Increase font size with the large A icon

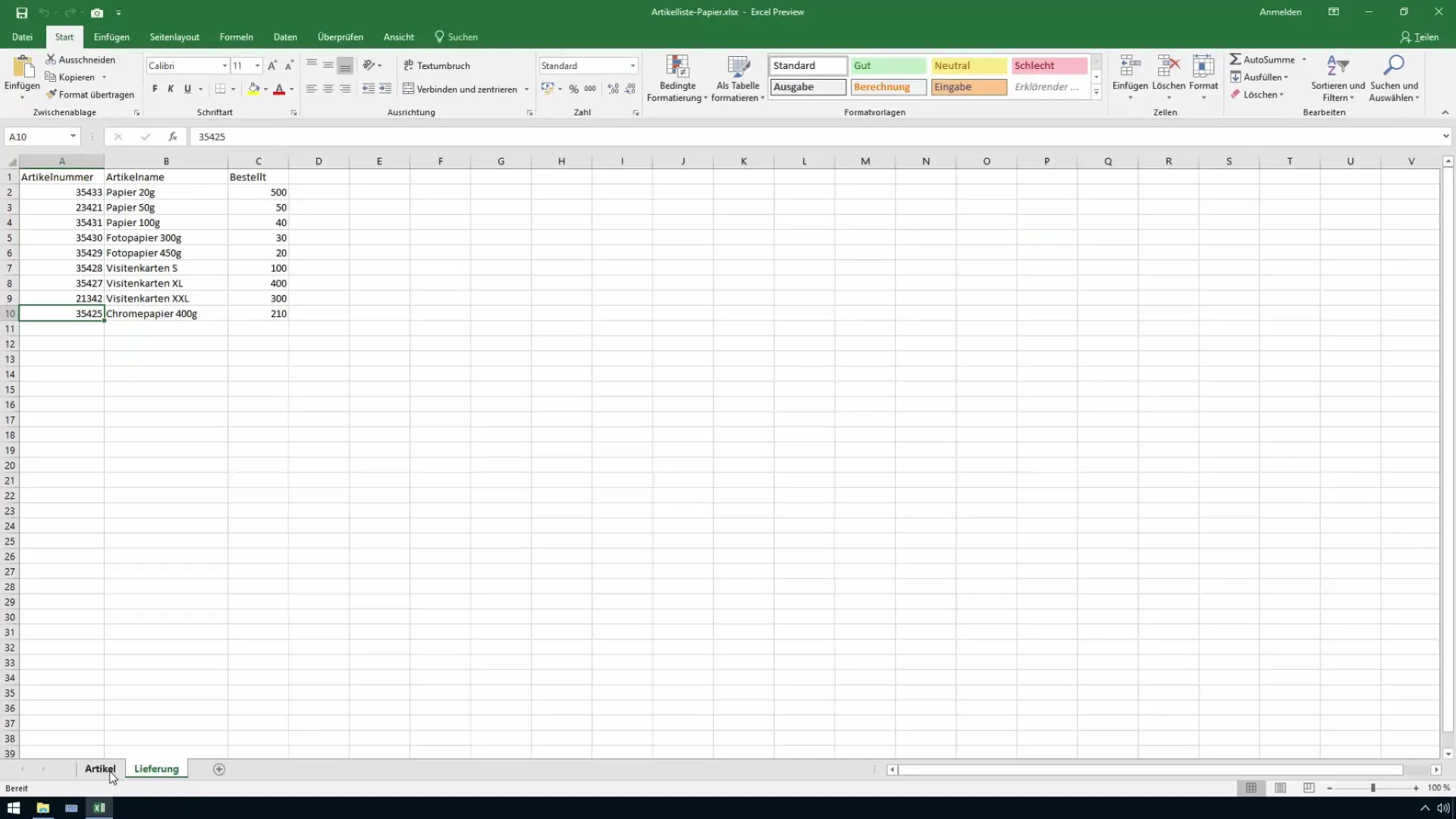click(x=272, y=66)
